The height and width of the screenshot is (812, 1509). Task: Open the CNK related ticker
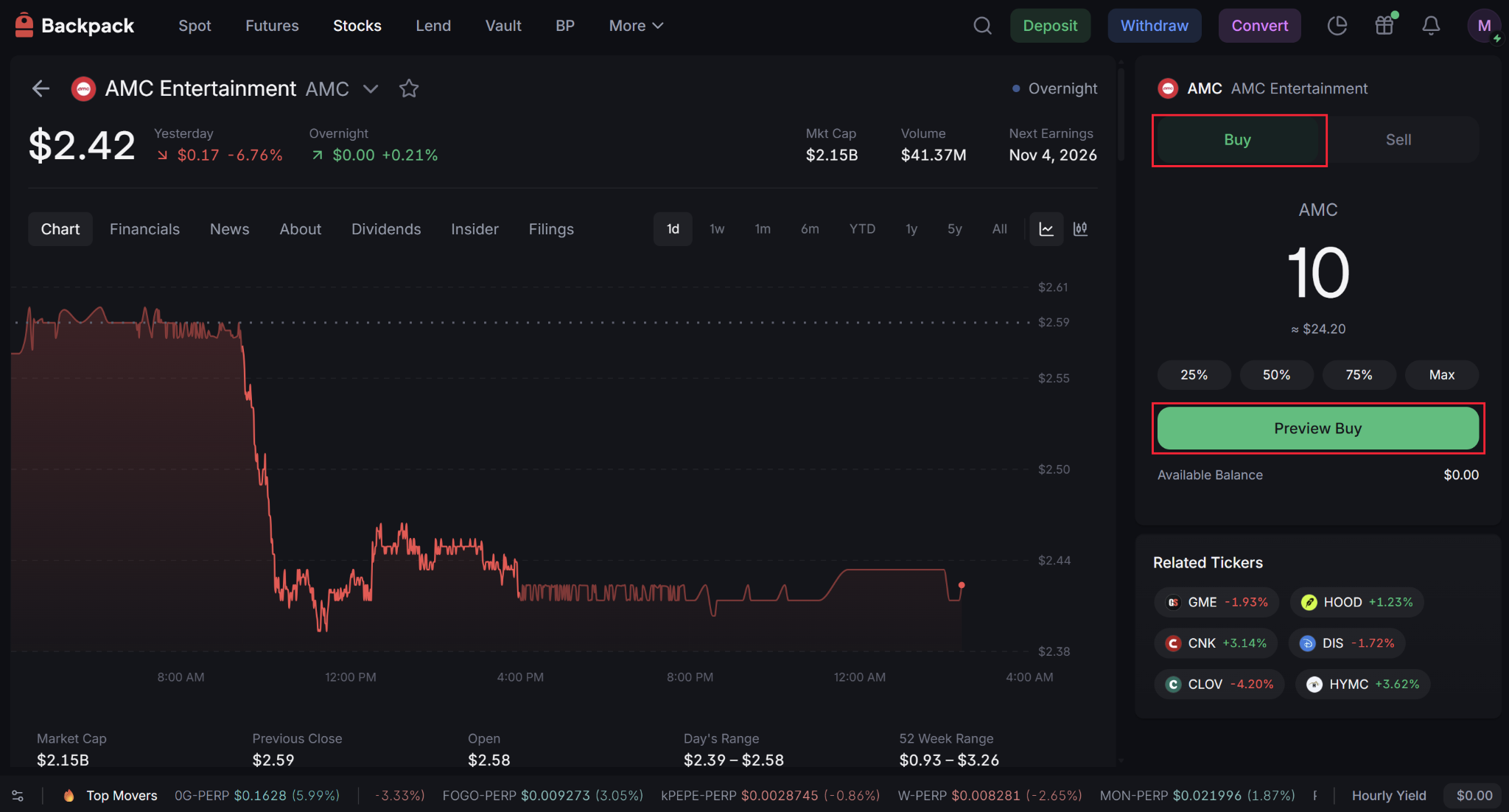coord(1216,643)
